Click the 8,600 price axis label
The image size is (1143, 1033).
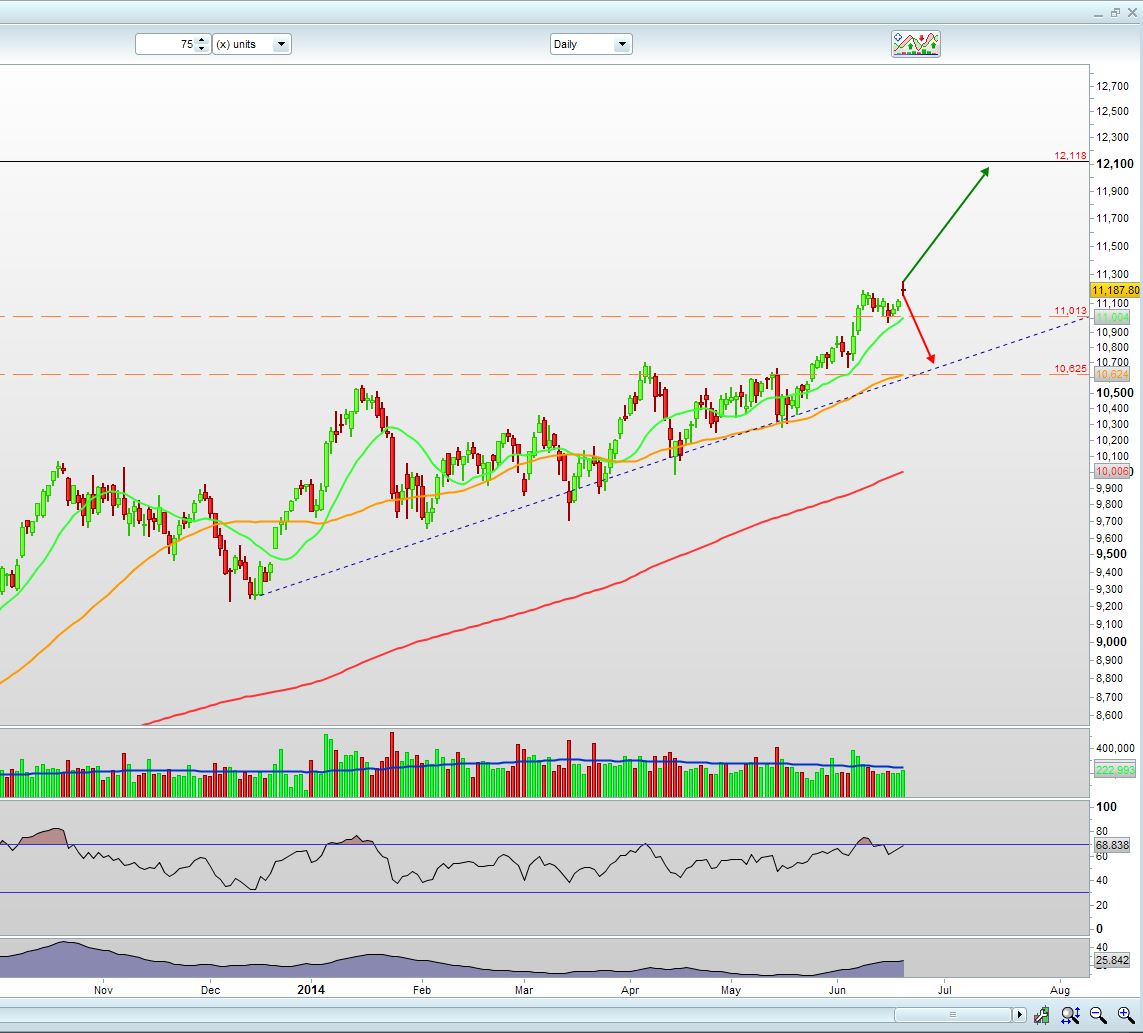click(x=1109, y=715)
